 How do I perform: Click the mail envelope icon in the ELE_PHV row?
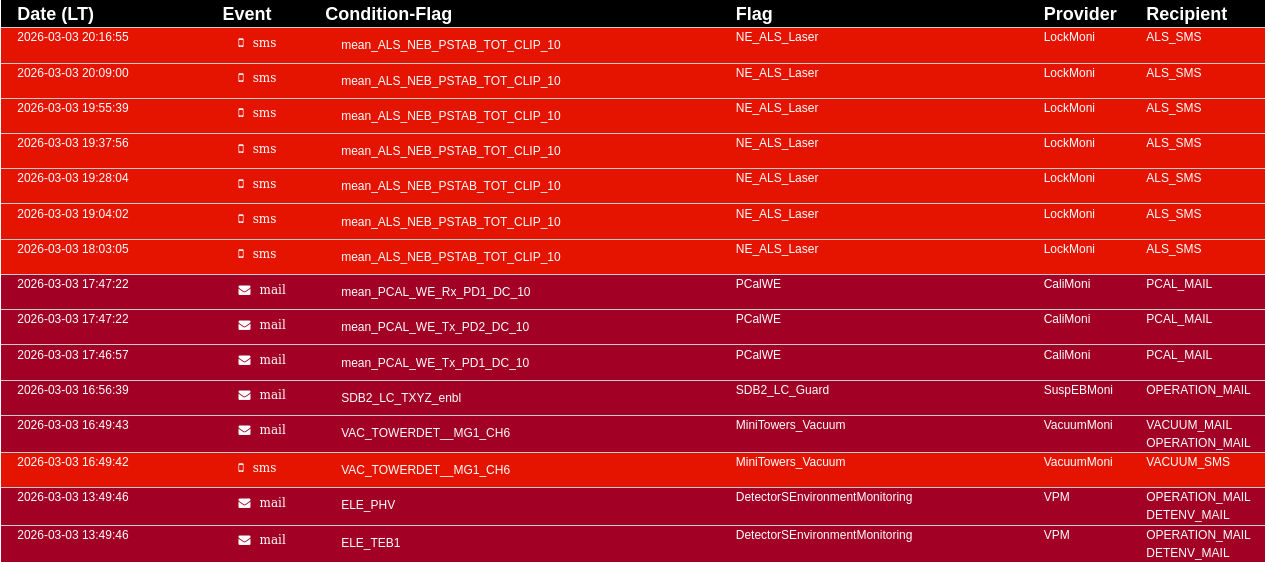[245, 503]
